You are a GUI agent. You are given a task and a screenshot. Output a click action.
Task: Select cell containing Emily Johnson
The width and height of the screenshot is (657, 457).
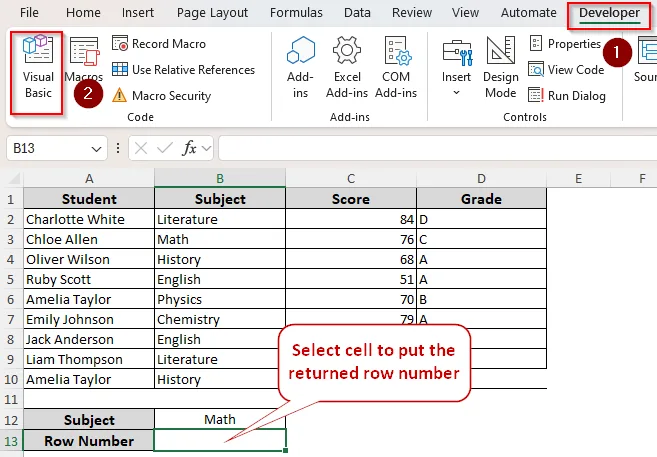(x=89, y=319)
